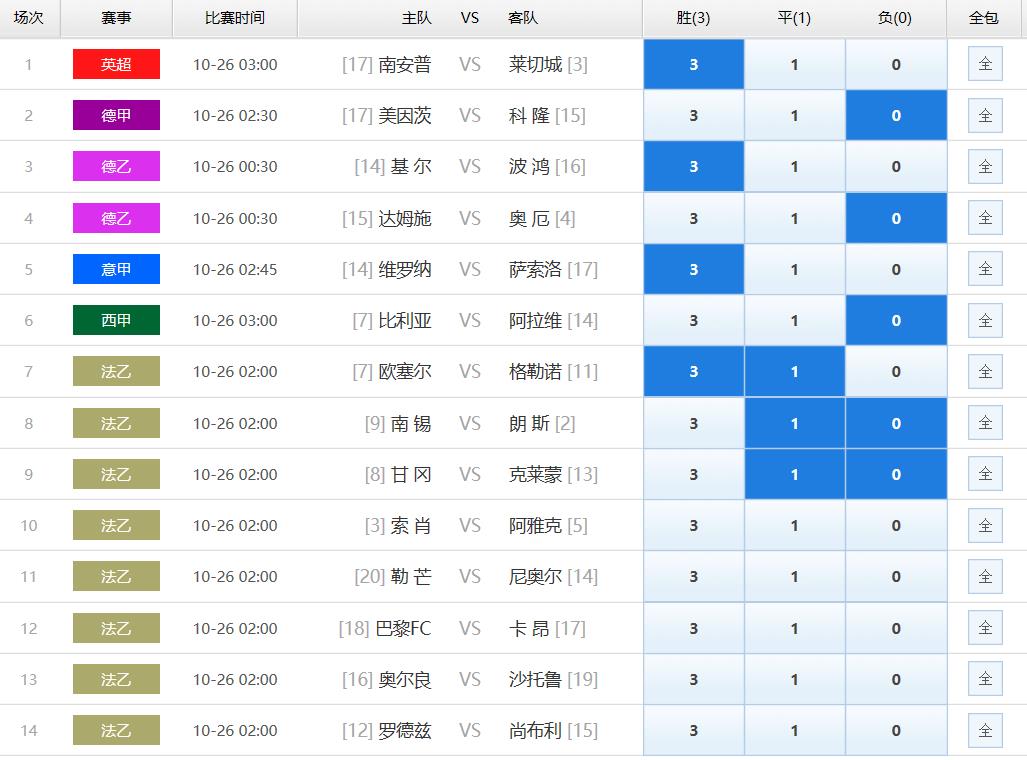The image size is (1027, 760).
Task: Click the 负(0) column header
Action: click(x=895, y=18)
